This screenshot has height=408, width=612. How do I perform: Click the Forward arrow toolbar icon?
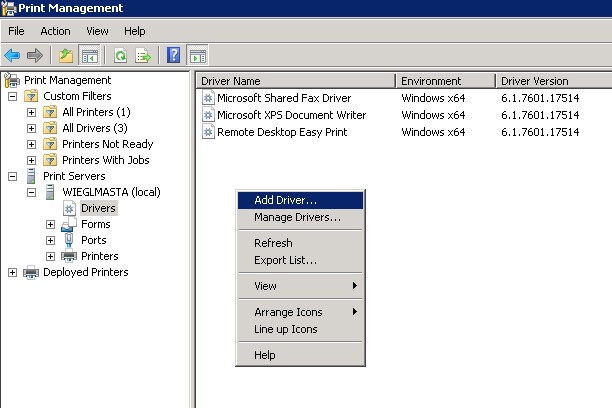pos(35,55)
